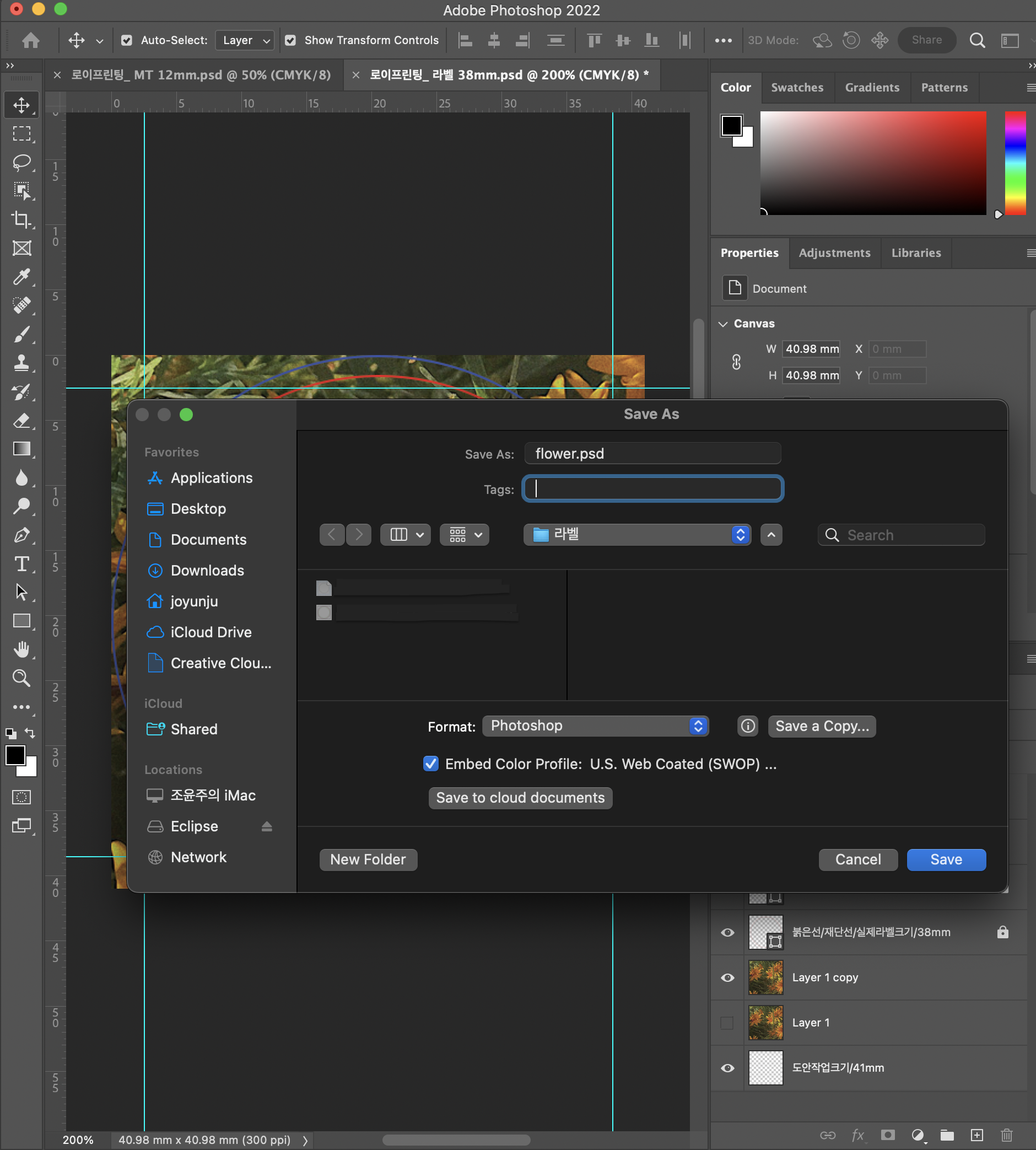Uncheck Embed Color Profile checkbox
Viewport: 1036px width, 1150px height.
(x=431, y=763)
